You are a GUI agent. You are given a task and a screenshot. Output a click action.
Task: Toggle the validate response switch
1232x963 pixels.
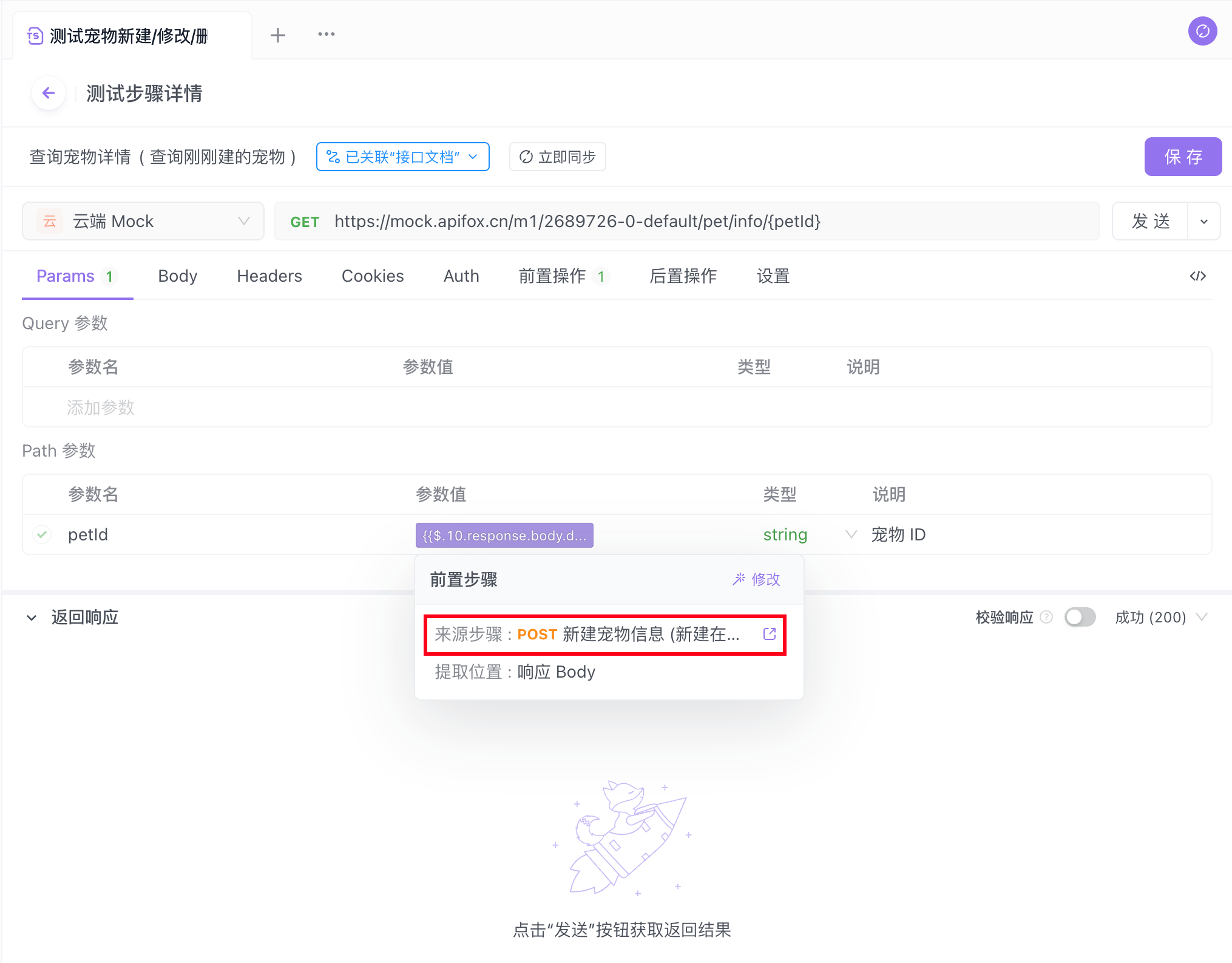(1080, 618)
